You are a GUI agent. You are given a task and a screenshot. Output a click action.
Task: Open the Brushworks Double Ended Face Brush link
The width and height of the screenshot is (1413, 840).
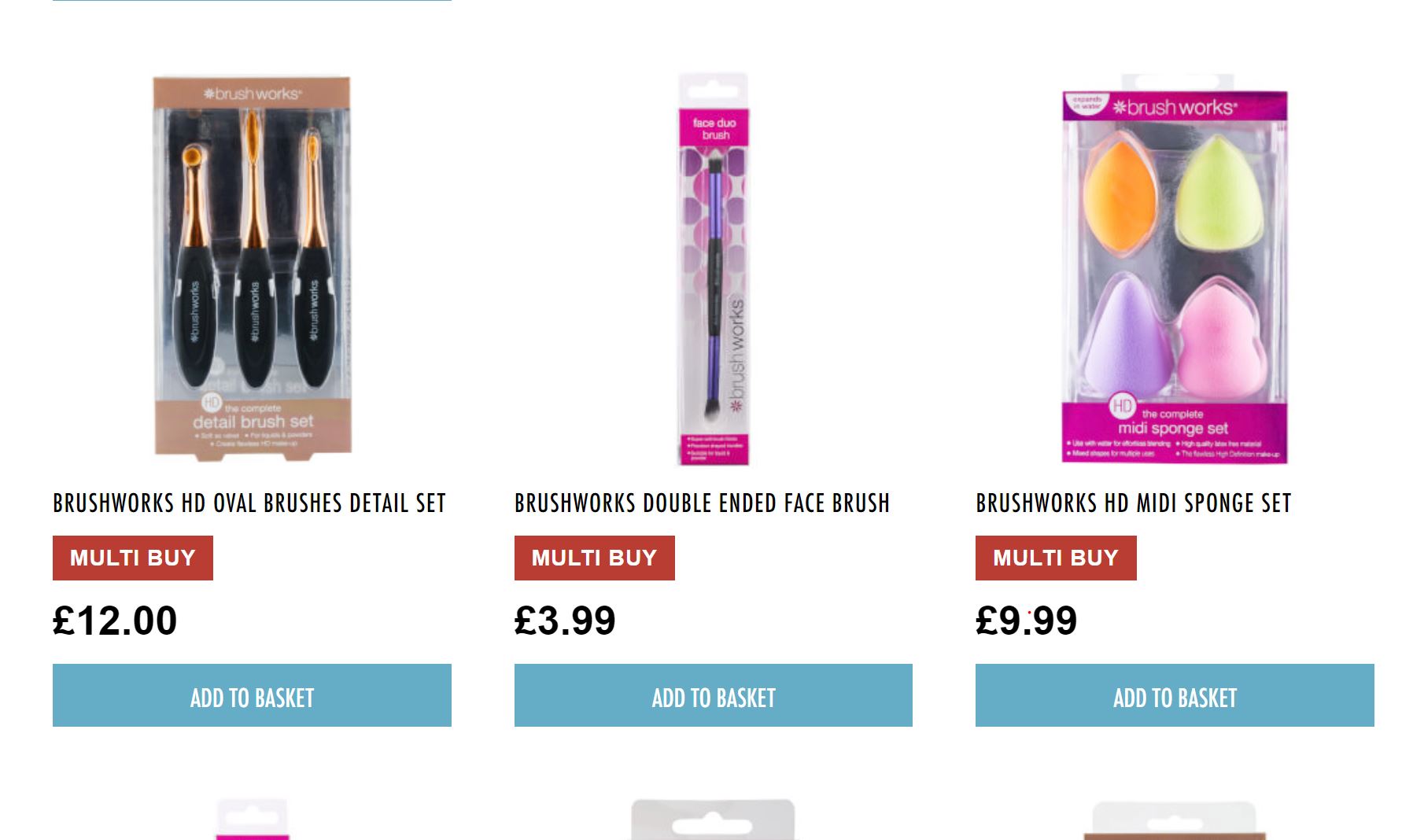point(702,503)
